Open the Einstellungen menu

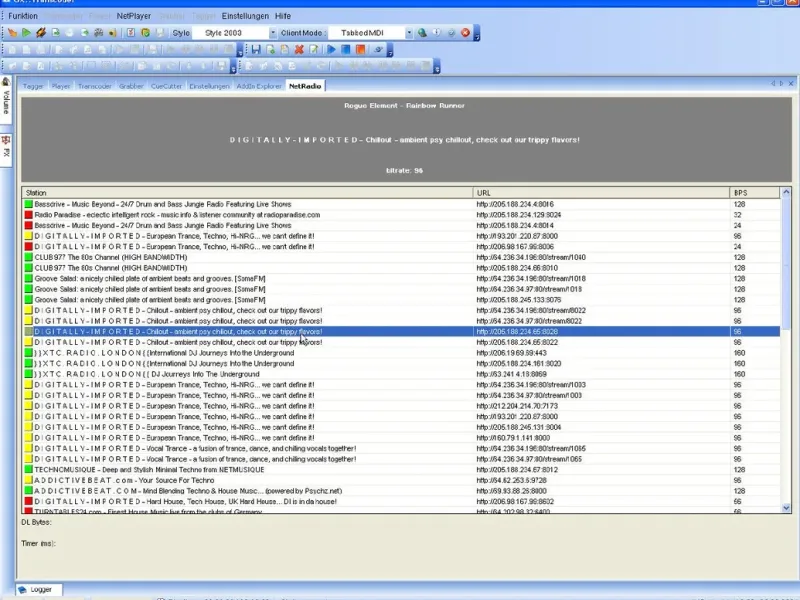(245, 16)
